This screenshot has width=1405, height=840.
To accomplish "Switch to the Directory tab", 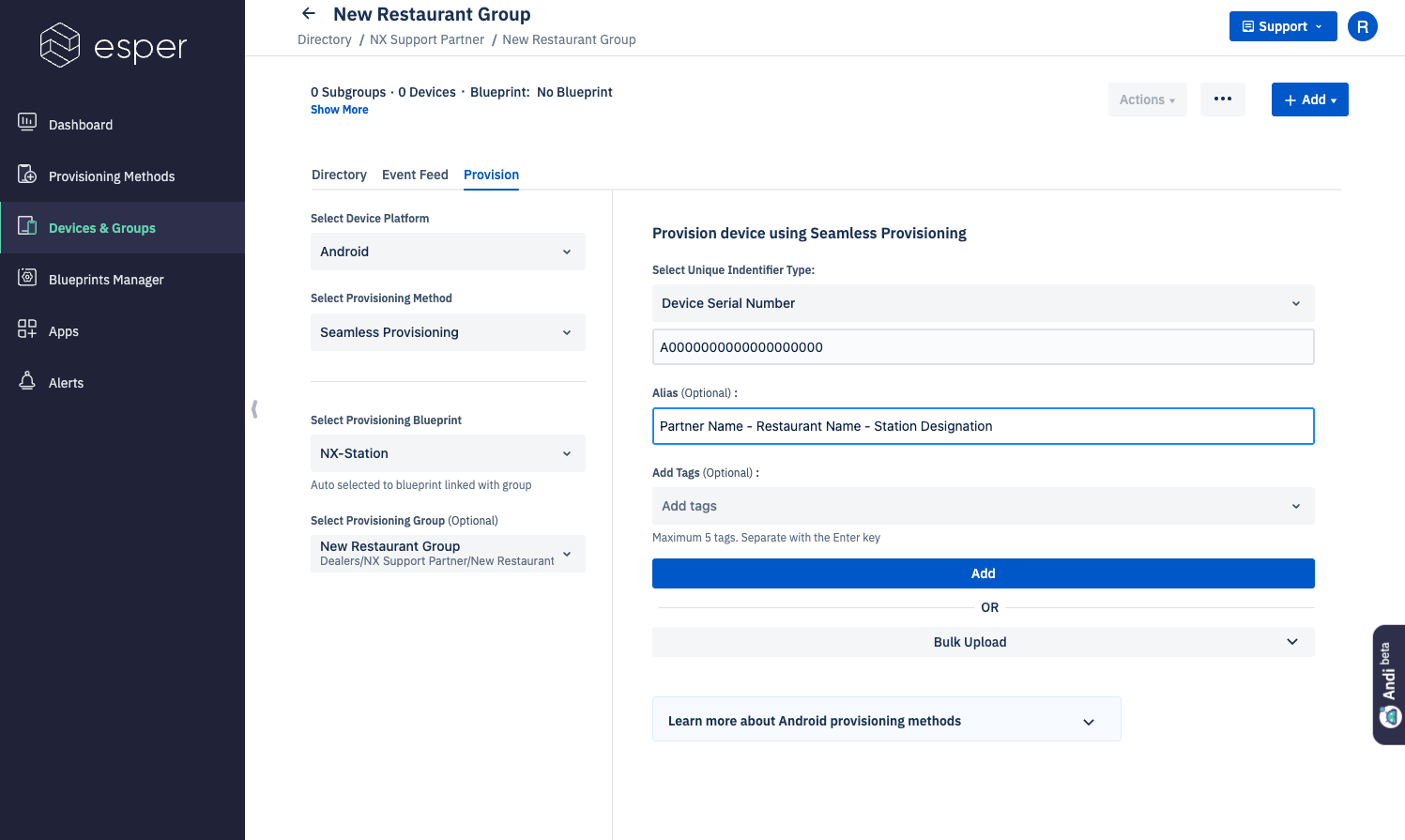I will [x=339, y=175].
